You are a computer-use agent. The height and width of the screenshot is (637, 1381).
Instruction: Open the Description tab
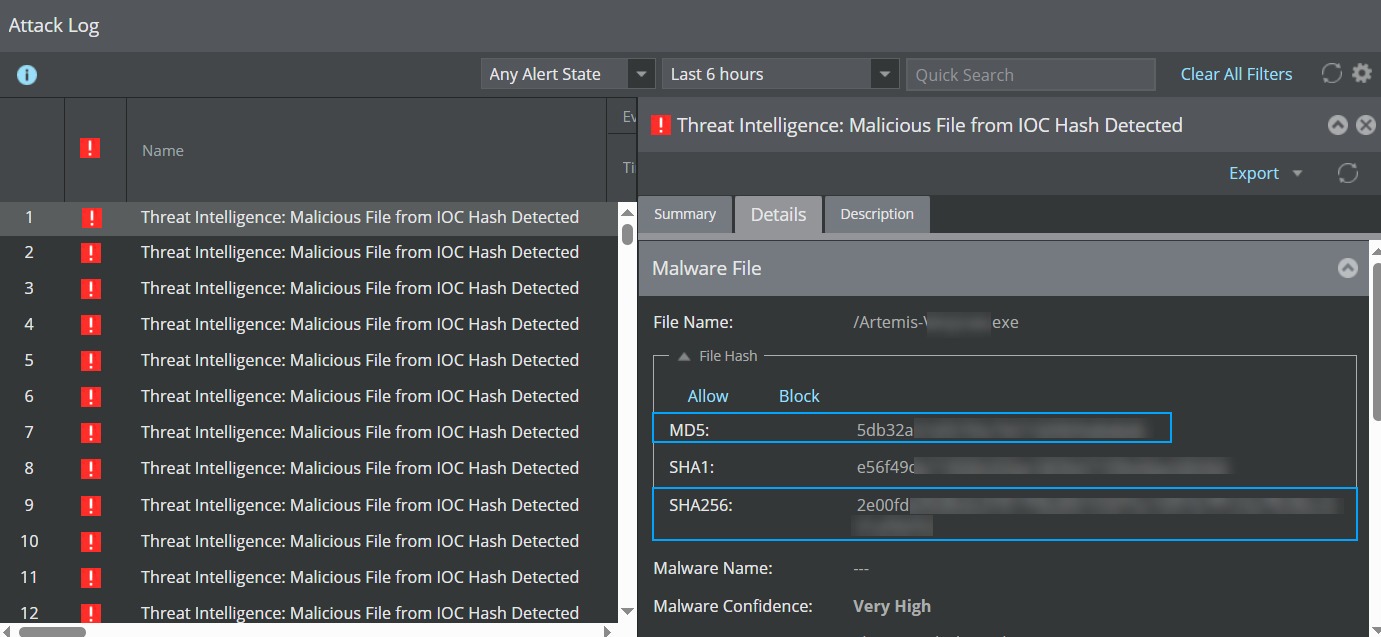click(877, 214)
